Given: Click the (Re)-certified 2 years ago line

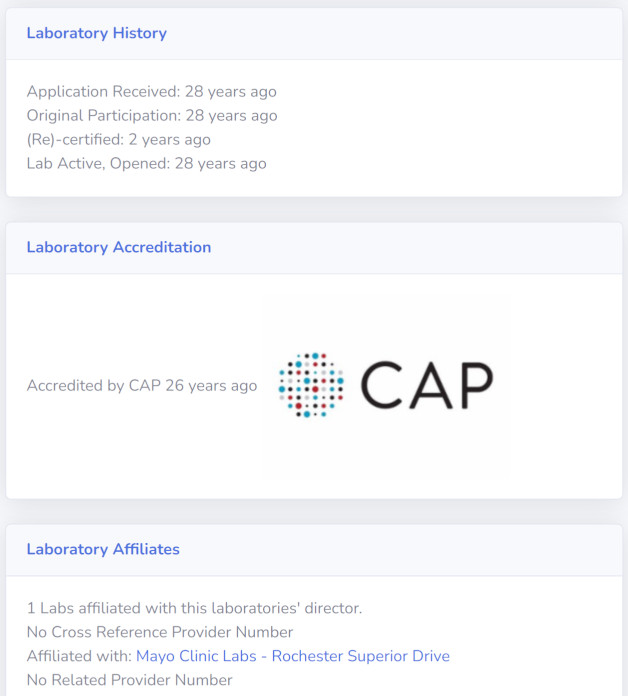Looking at the screenshot, I should tap(118, 139).
